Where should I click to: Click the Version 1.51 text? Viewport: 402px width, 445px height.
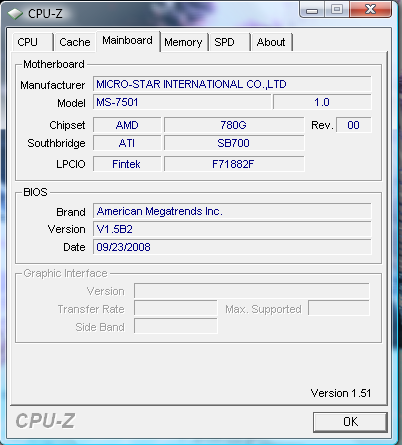click(x=341, y=393)
